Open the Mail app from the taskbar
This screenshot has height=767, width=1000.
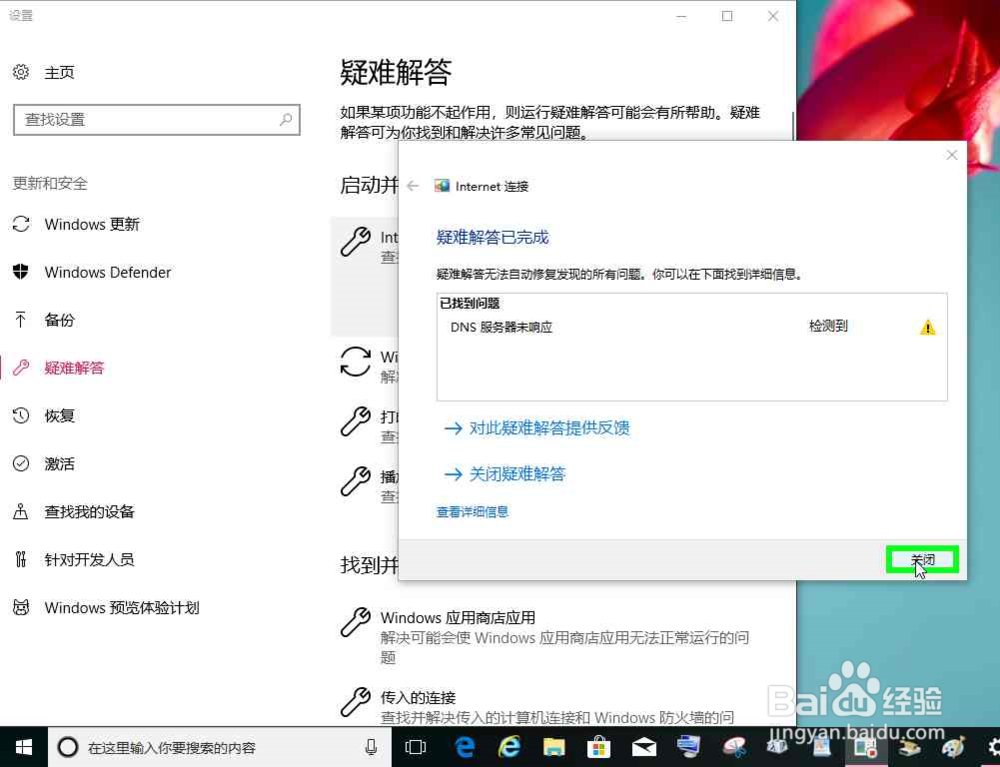point(644,747)
